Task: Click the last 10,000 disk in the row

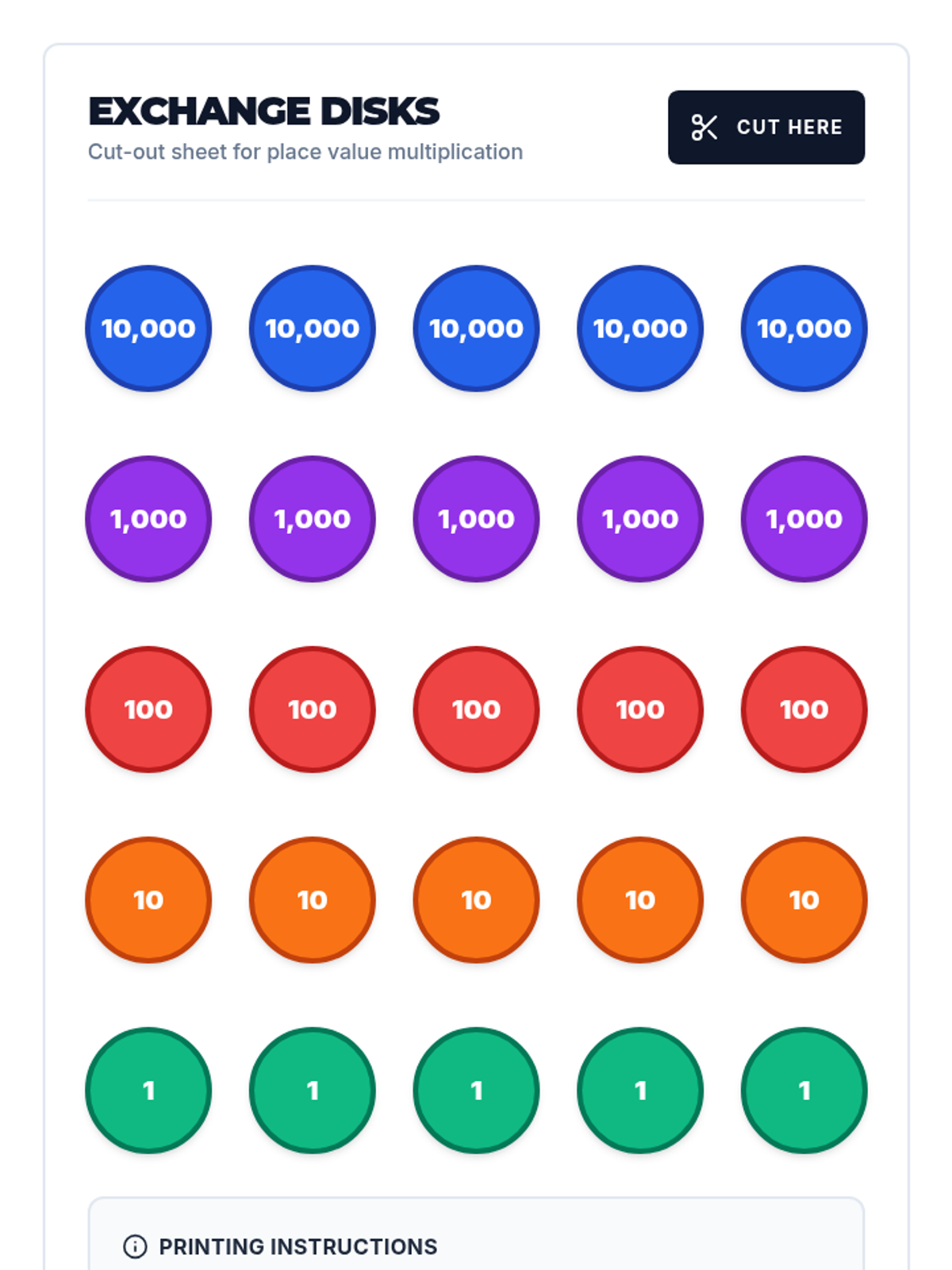Action: 804,329
